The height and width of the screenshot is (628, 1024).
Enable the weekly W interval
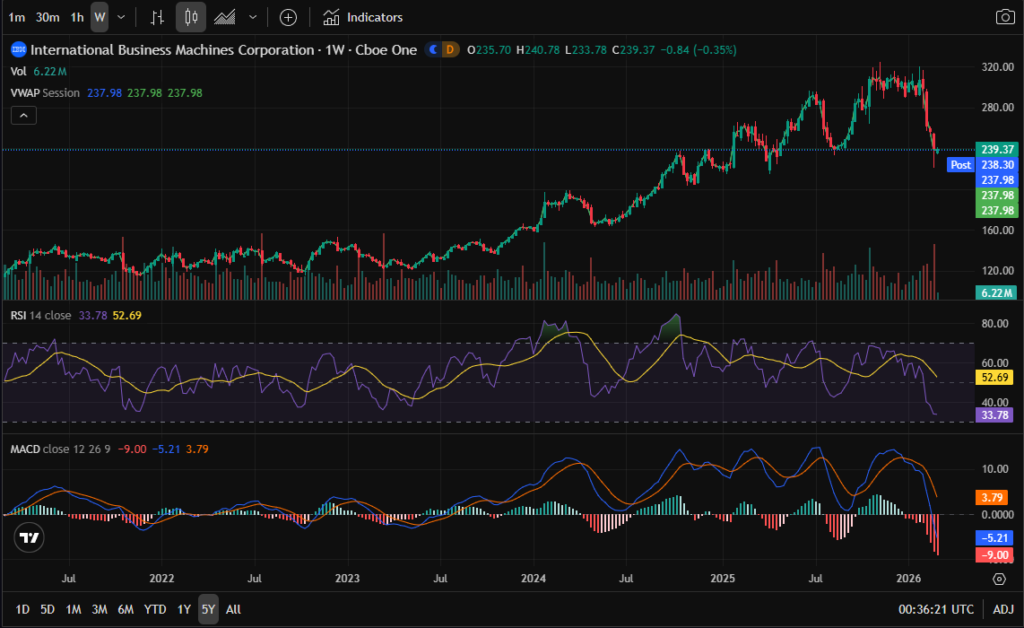coord(99,17)
